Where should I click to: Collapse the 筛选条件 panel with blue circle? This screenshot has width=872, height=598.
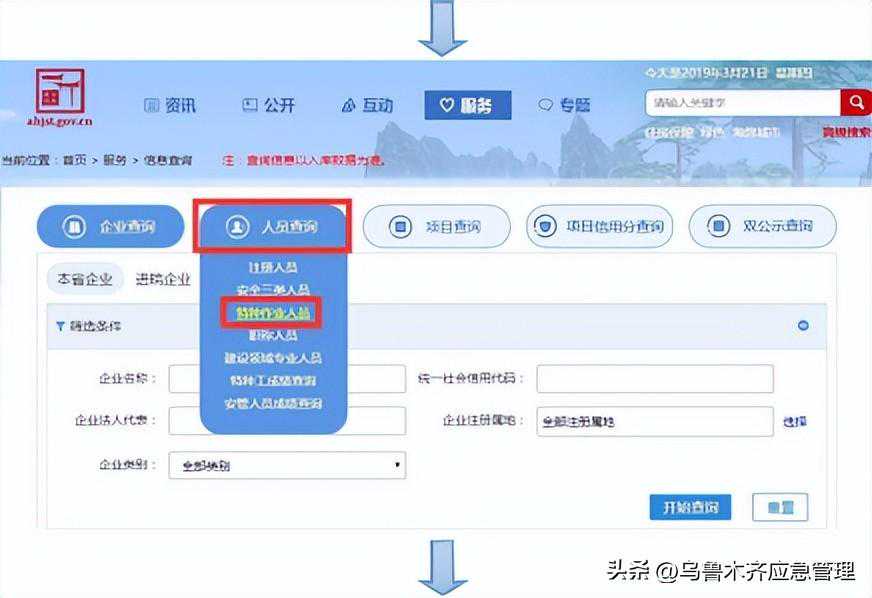coord(803,326)
